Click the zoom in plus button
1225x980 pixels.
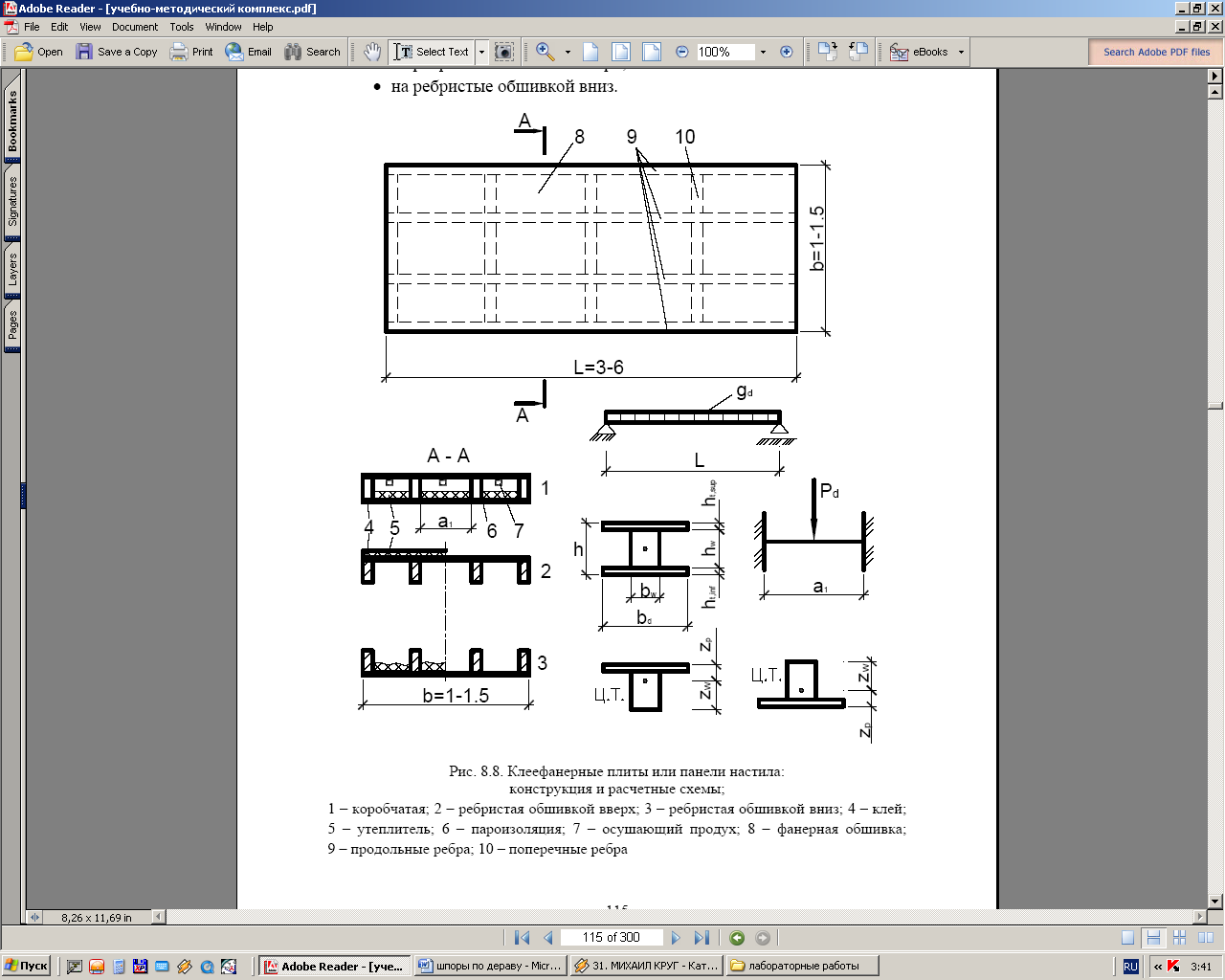tap(787, 52)
